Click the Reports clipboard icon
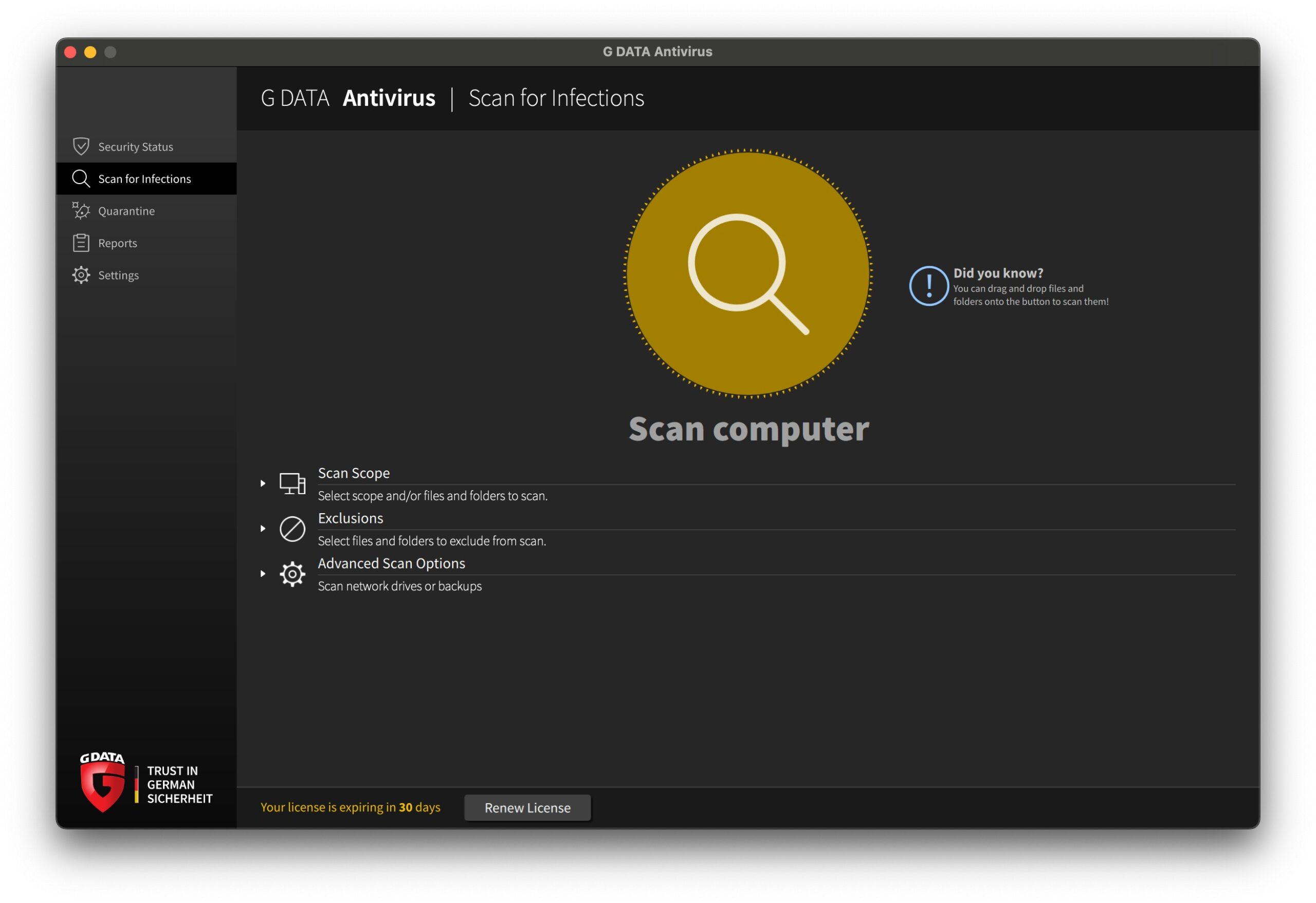 pos(81,243)
